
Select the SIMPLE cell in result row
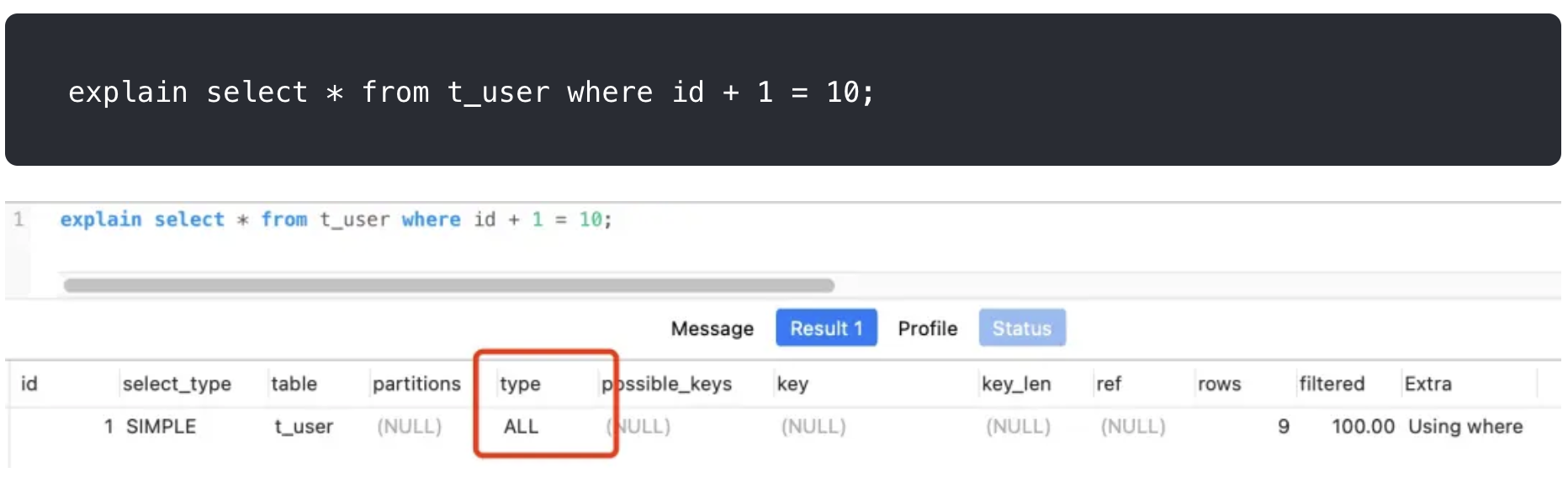coord(161,427)
